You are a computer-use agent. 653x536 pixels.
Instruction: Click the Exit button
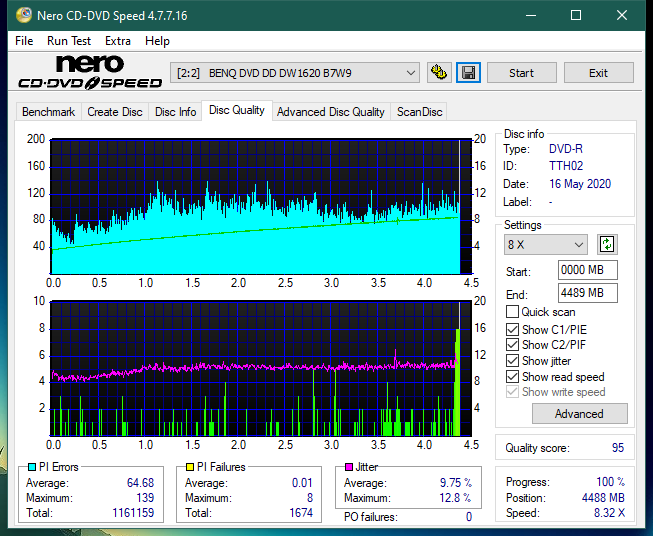[598, 73]
